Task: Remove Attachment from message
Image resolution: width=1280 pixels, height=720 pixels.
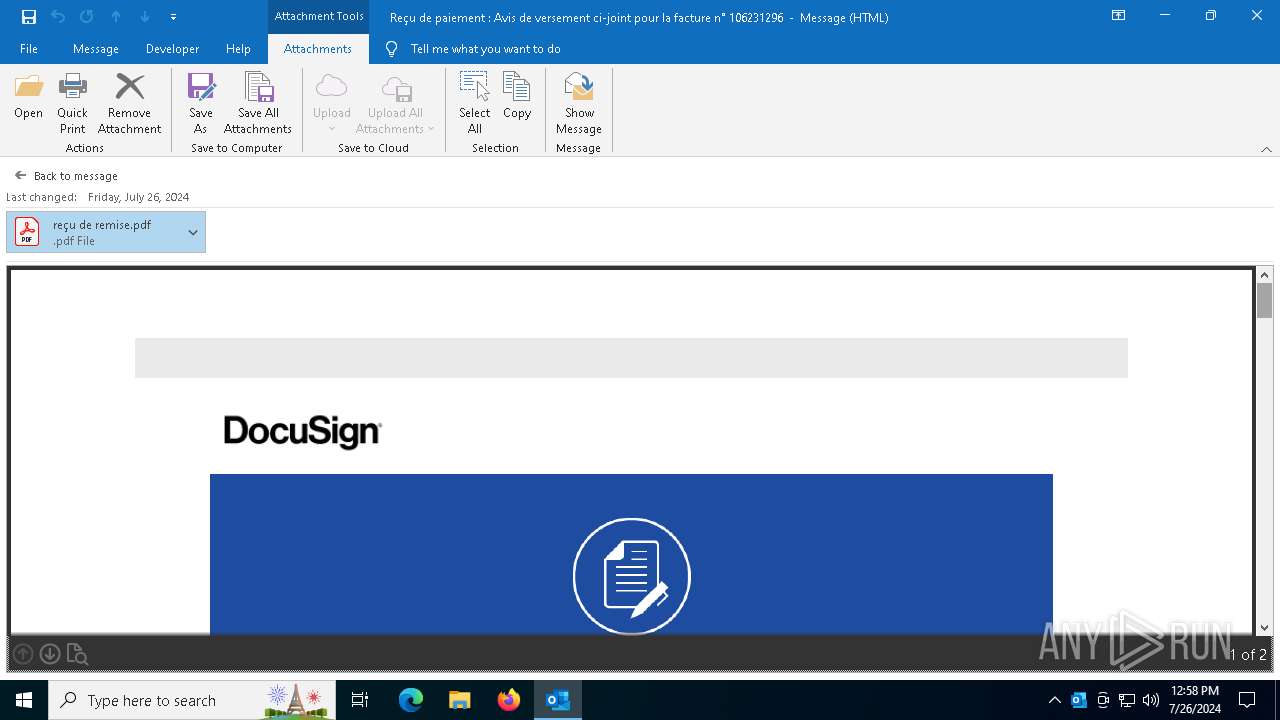Action: (x=129, y=103)
